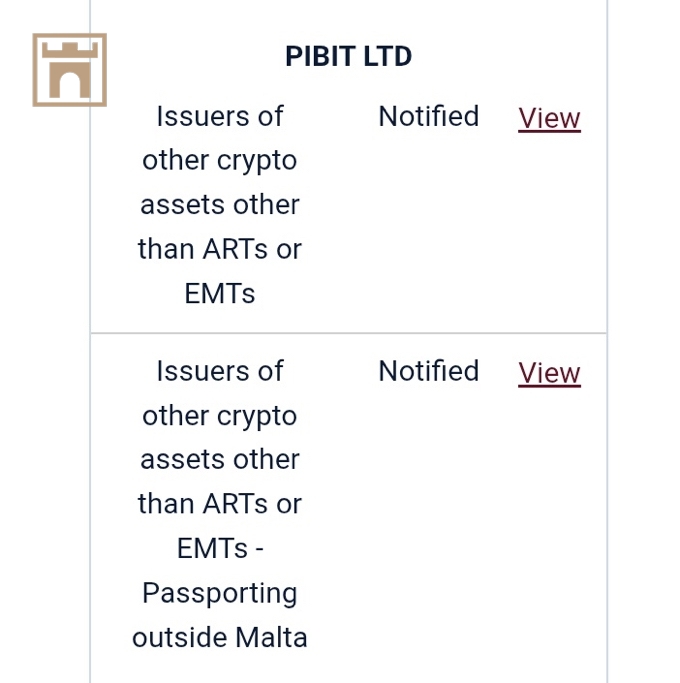Click "than ARTs or" line in second row

(x=220, y=504)
